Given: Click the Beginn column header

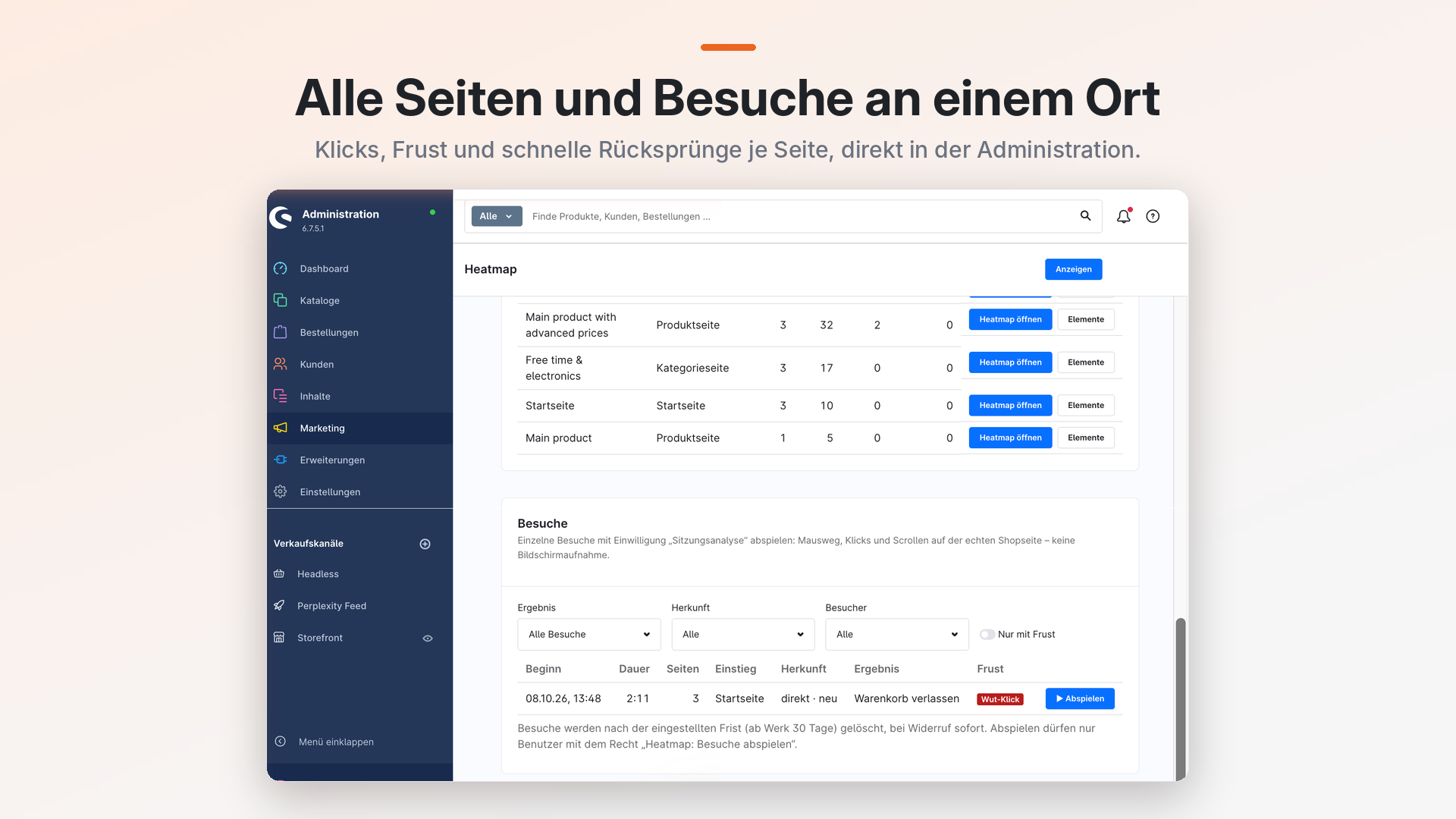Looking at the screenshot, I should (x=543, y=669).
